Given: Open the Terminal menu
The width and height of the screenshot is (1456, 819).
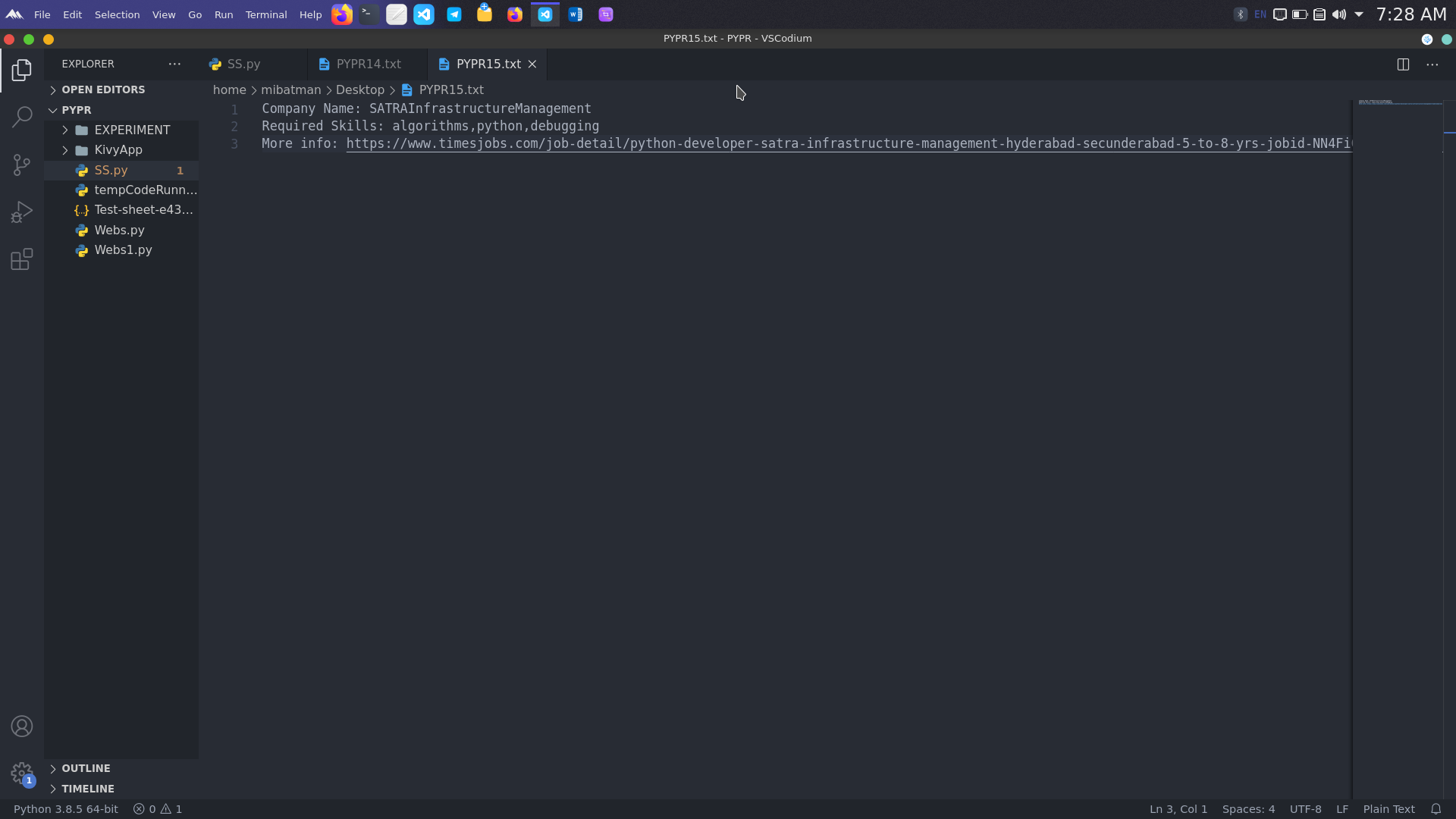Looking at the screenshot, I should (x=265, y=14).
